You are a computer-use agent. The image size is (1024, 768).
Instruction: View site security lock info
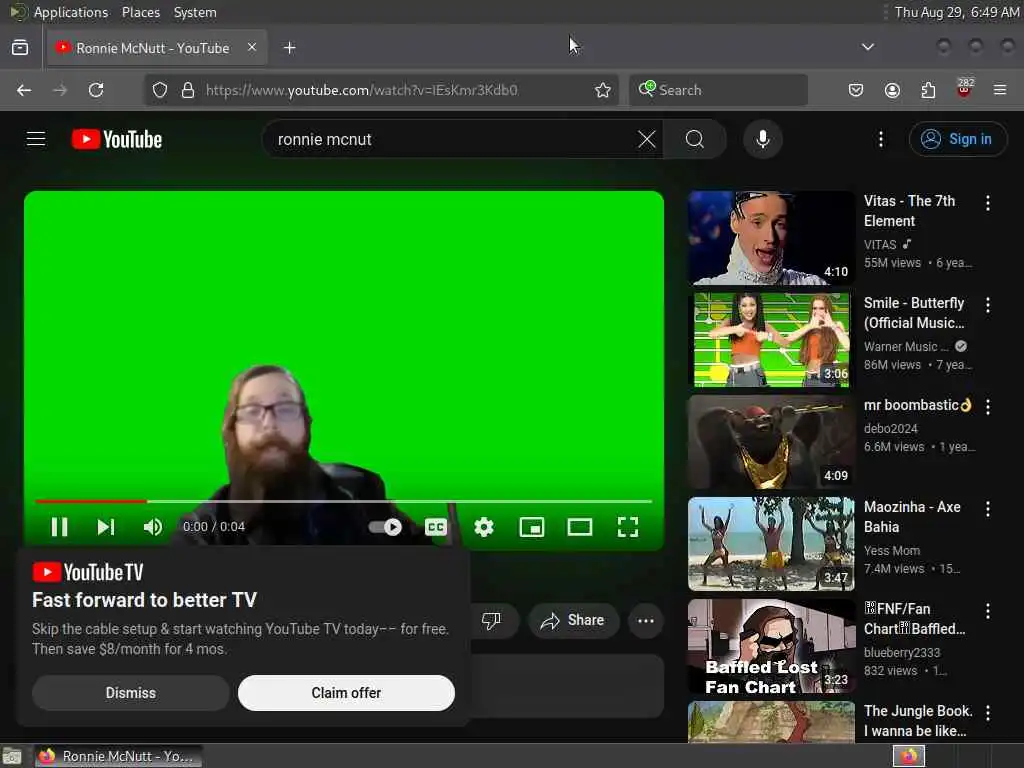(x=188, y=90)
